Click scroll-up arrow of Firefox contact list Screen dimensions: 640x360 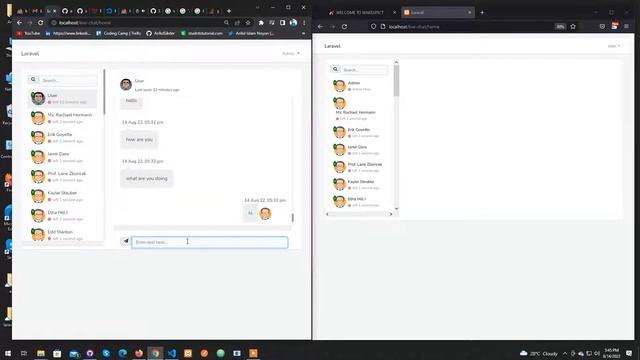pos(396,62)
